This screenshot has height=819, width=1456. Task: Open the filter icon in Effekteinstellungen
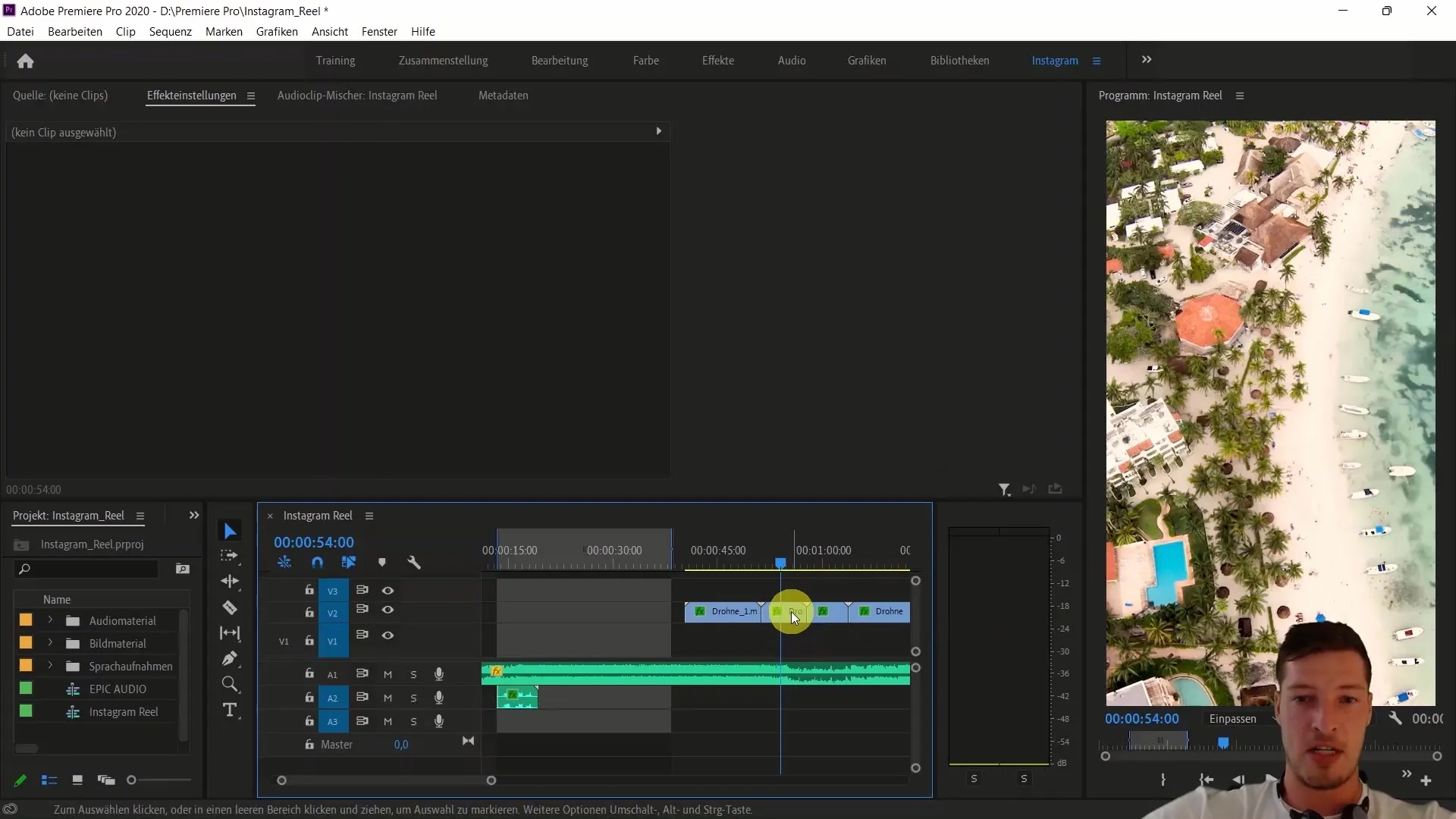point(1004,490)
